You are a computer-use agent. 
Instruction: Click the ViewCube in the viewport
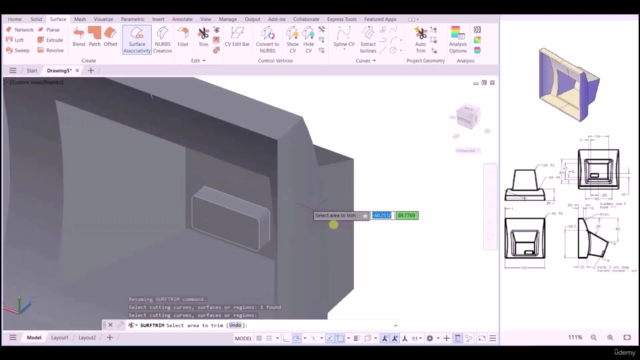point(468,117)
